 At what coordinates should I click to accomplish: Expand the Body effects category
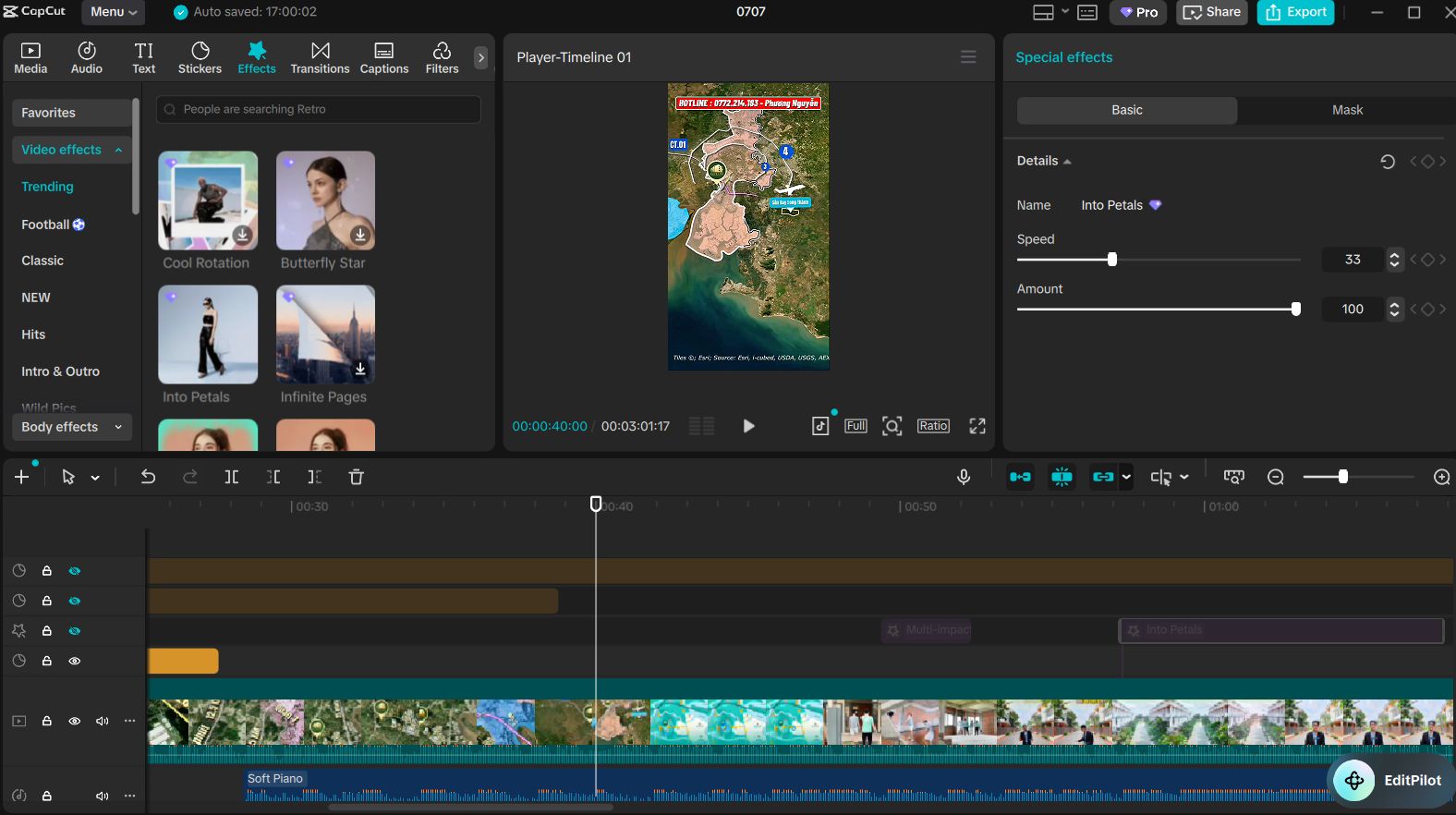coord(72,427)
